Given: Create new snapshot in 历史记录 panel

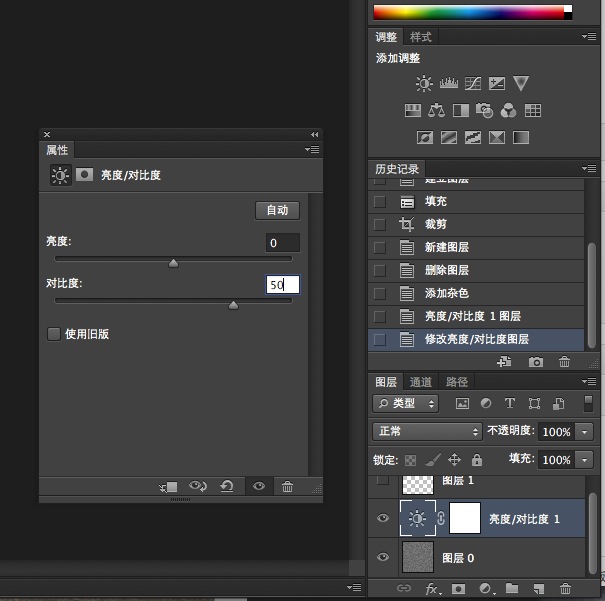Looking at the screenshot, I should 536,362.
